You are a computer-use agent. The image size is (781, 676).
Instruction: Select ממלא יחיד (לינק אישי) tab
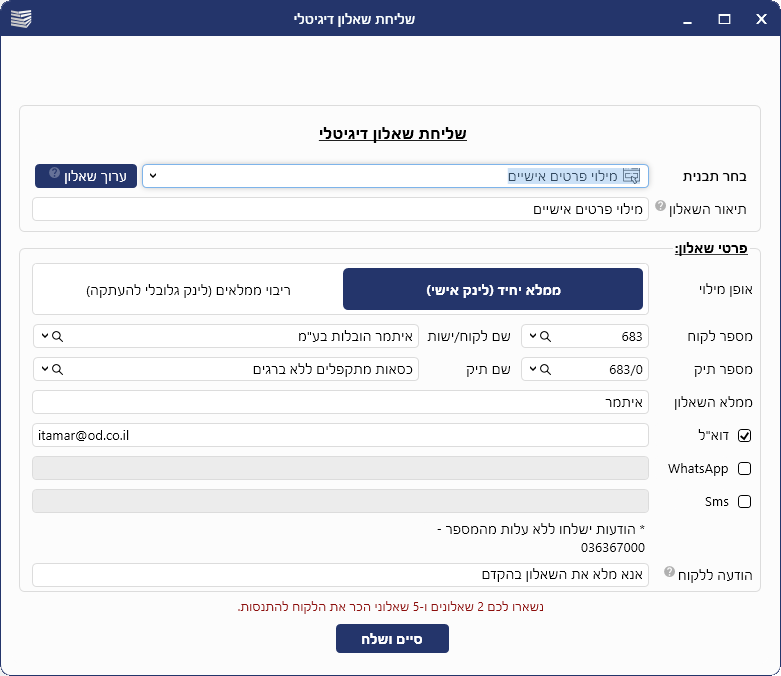coord(493,289)
